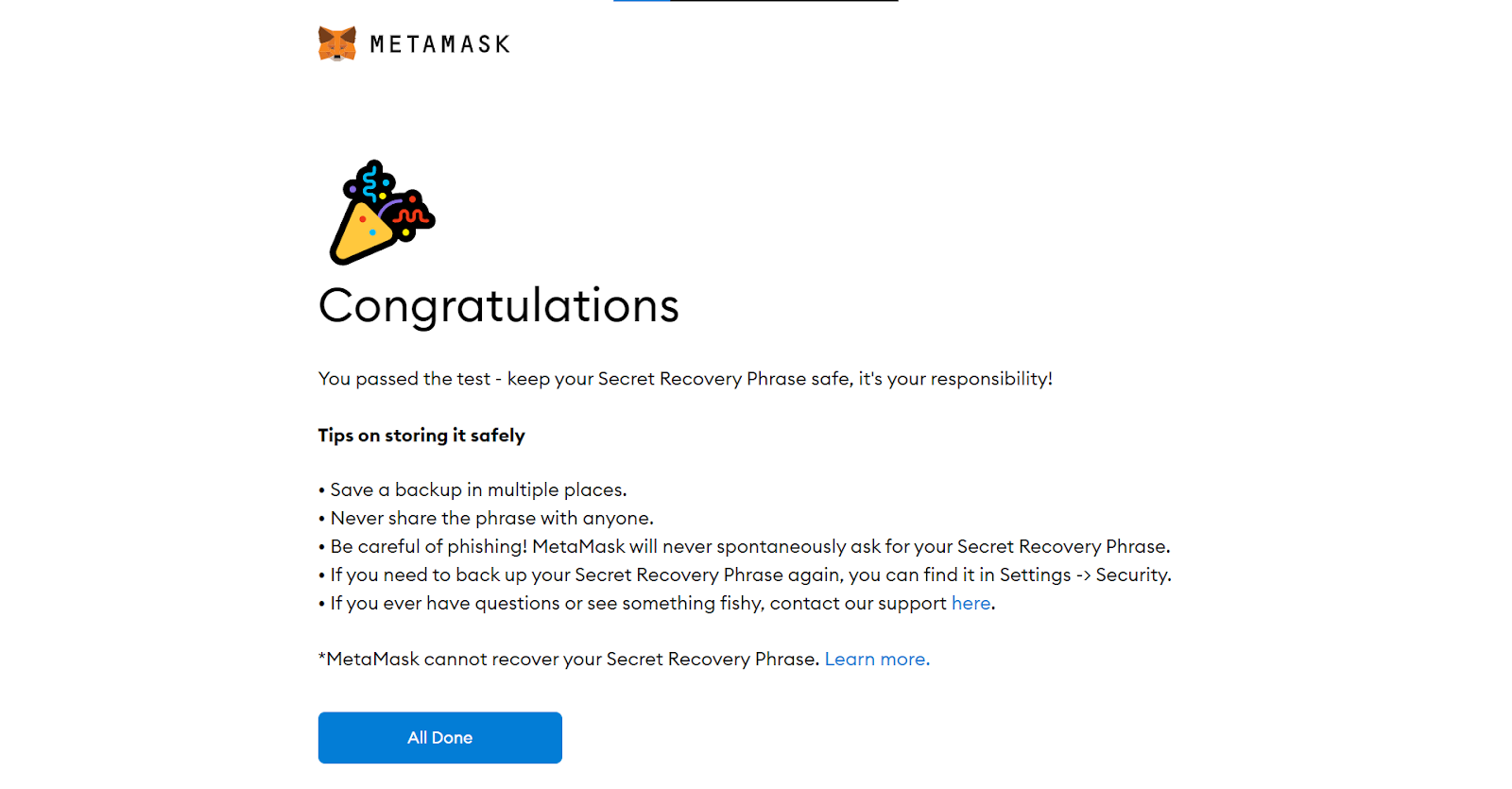Click the MetaMask fox logo icon
Screen dimensions: 1512x789
click(337, 43)
